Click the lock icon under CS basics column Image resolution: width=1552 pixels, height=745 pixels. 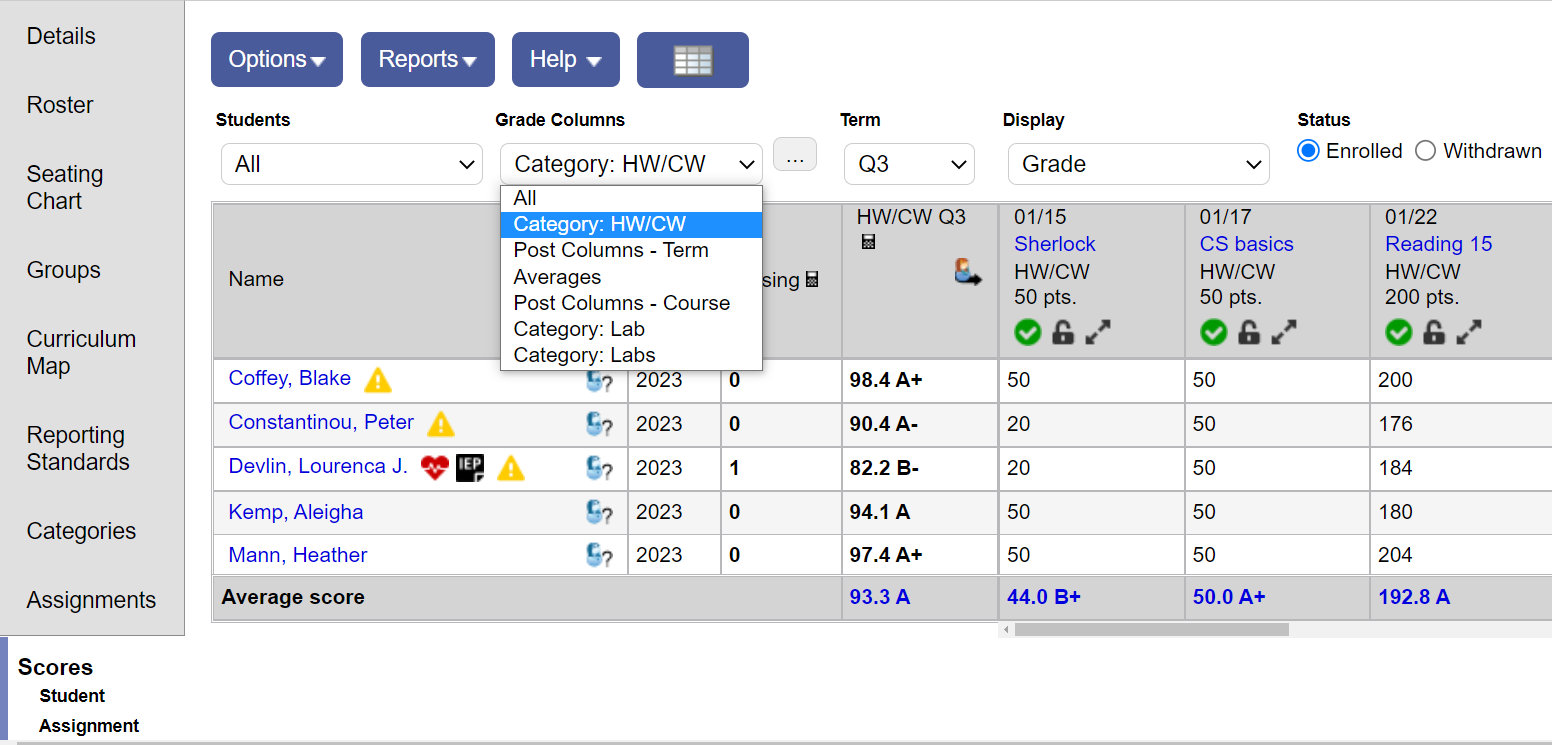[1248, 331]
